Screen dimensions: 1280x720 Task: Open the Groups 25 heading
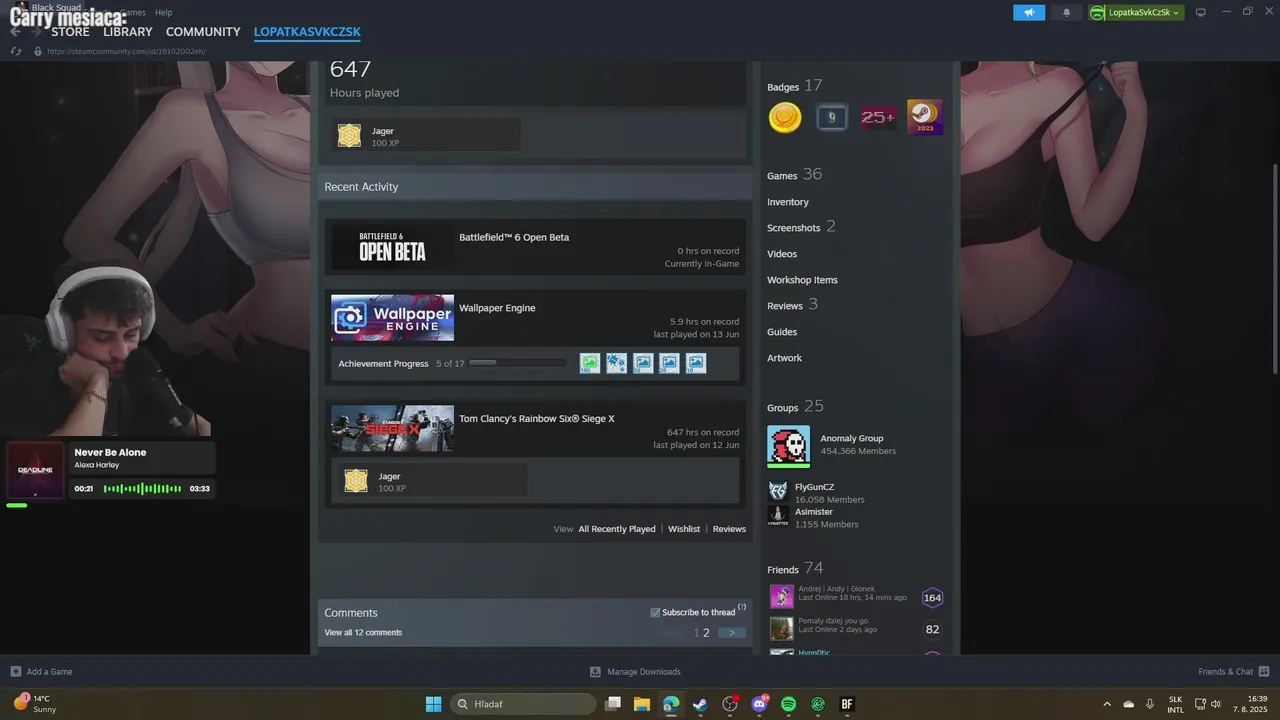pyautogui.click(x=795, y=406)
